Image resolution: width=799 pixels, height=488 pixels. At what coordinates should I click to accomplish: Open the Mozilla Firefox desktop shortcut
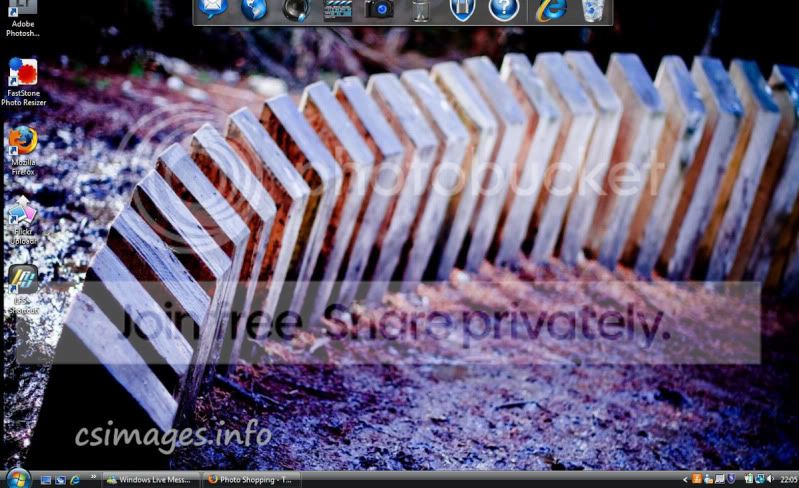23,150
